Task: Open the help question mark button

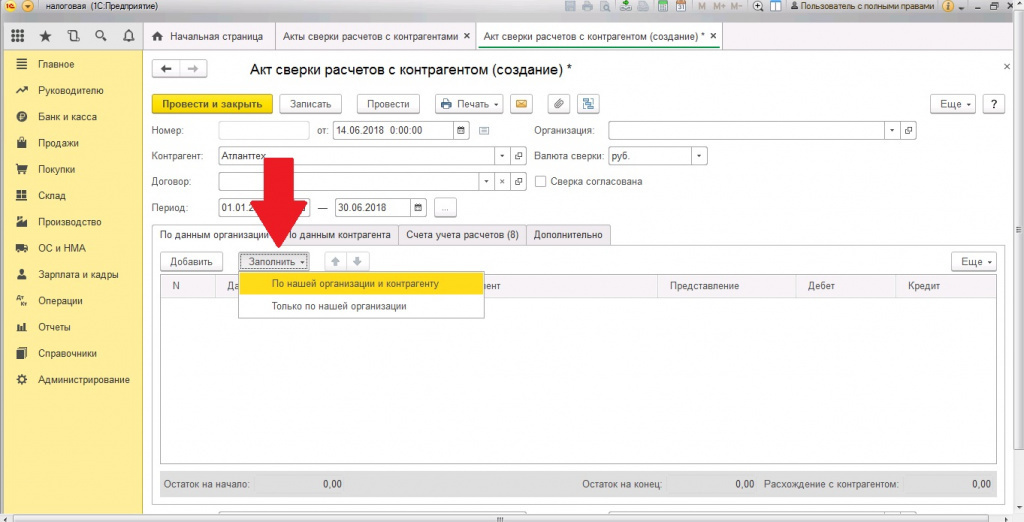Action: (x=994, y=104)
